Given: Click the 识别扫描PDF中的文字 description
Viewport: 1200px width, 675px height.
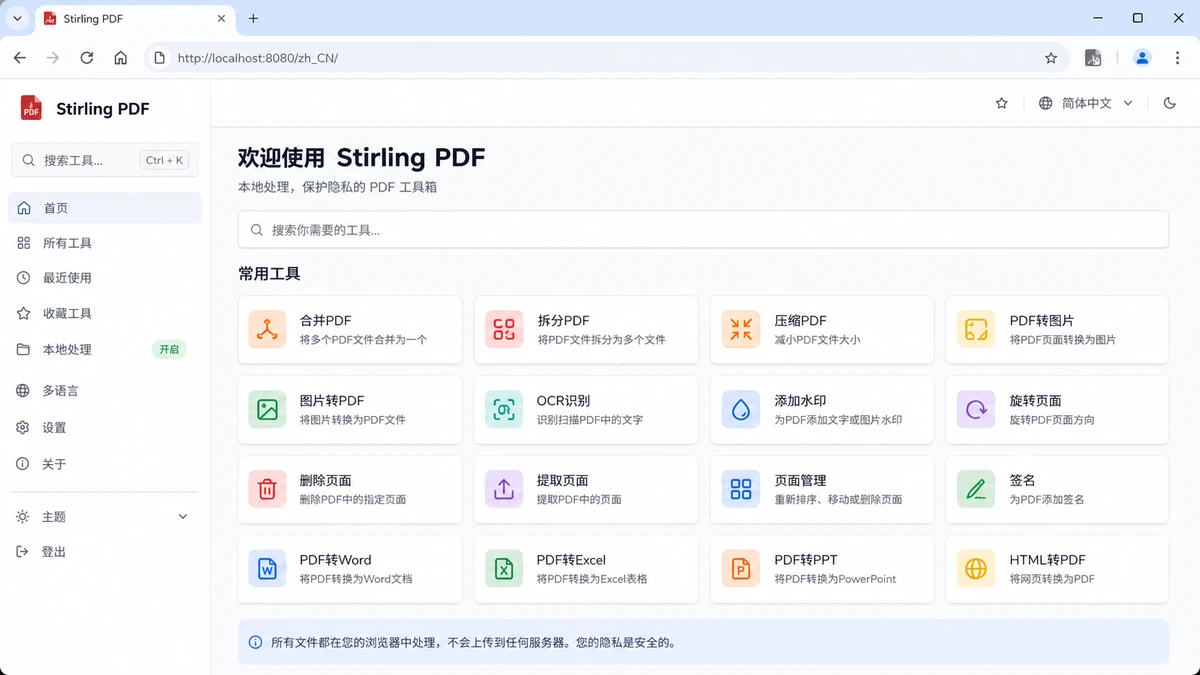Looking at the screenshot, I should (590, 420).
